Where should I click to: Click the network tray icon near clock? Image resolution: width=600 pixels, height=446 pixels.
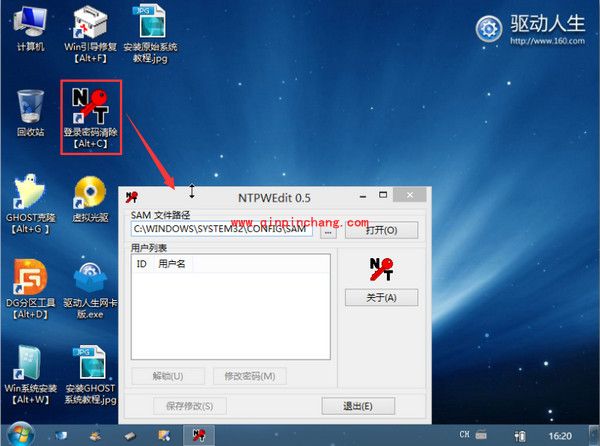click(x=520, y=436)
